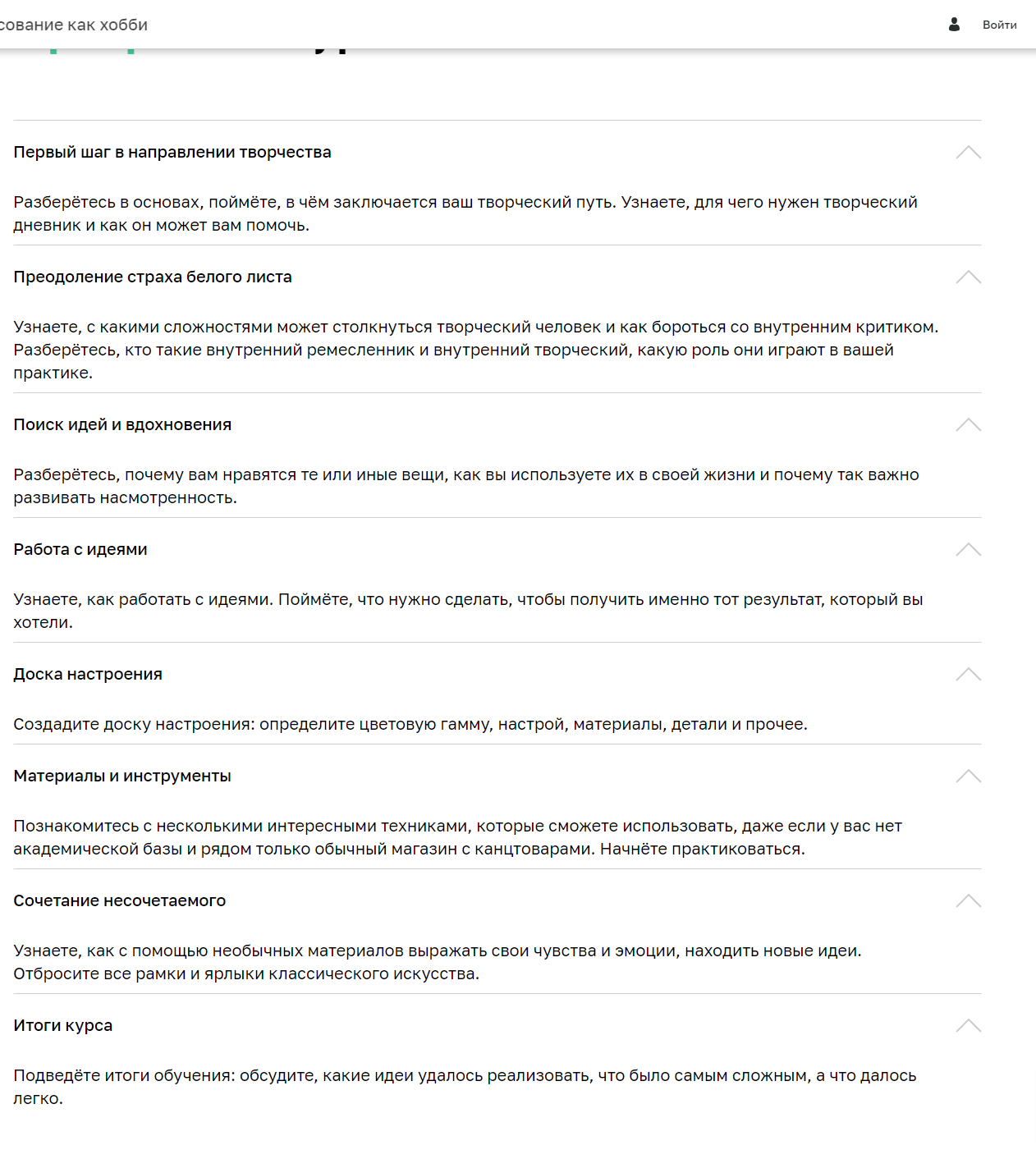Screen dimensions: 1036x1159
Task: Select the "Работа с идеями" heading
Action: point(80,549)
